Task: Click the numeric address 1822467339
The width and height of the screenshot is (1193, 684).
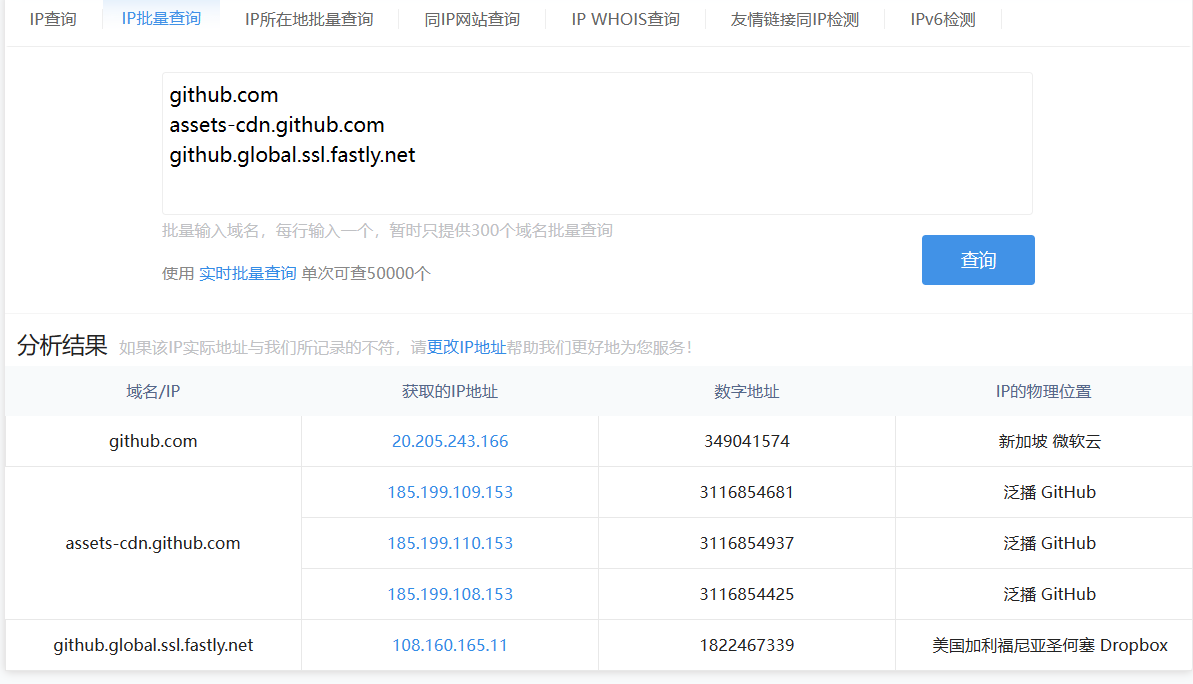Action: pyautogui.click(x=746, y=645)
